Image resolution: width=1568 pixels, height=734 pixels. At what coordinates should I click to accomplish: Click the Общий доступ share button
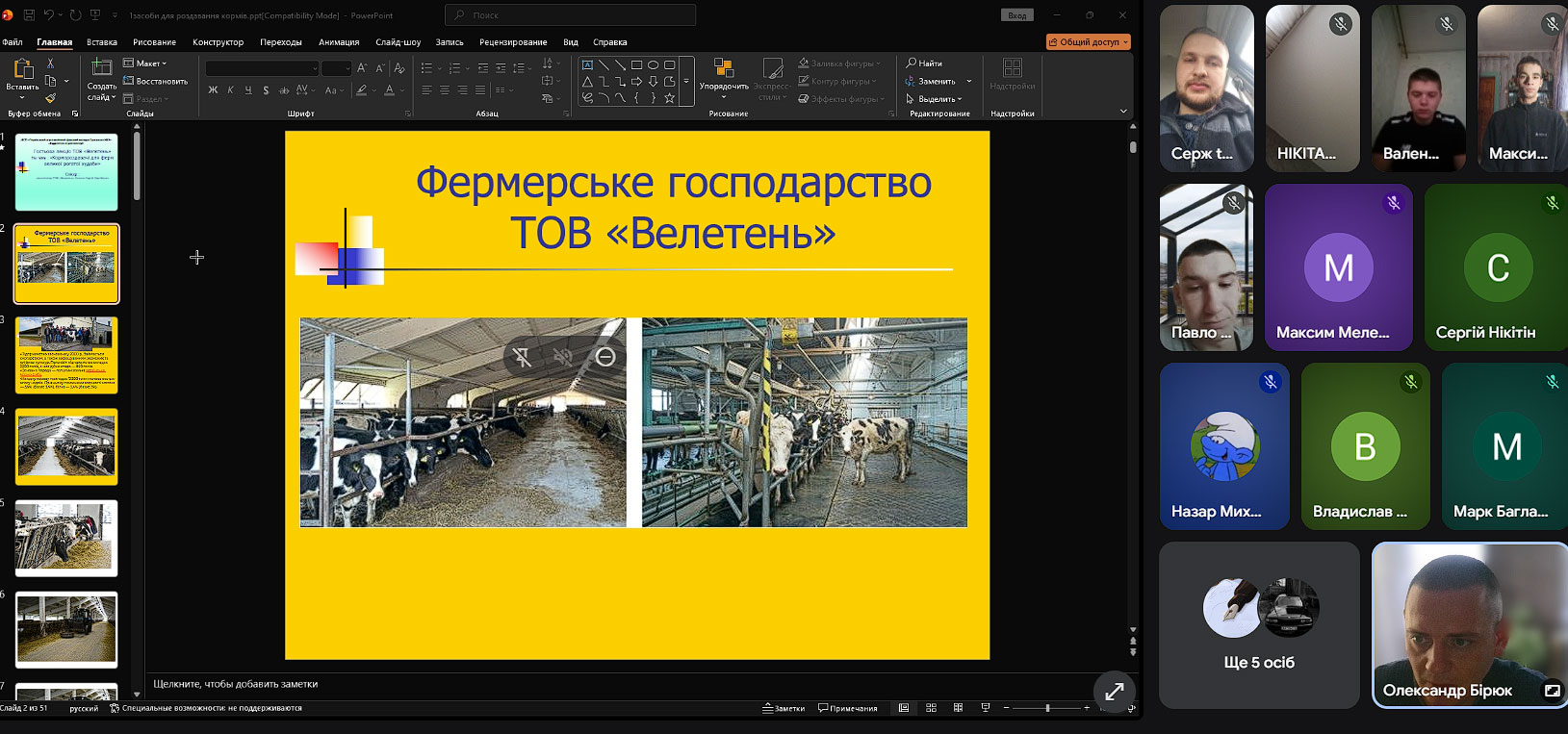[x=1088, y=42]
